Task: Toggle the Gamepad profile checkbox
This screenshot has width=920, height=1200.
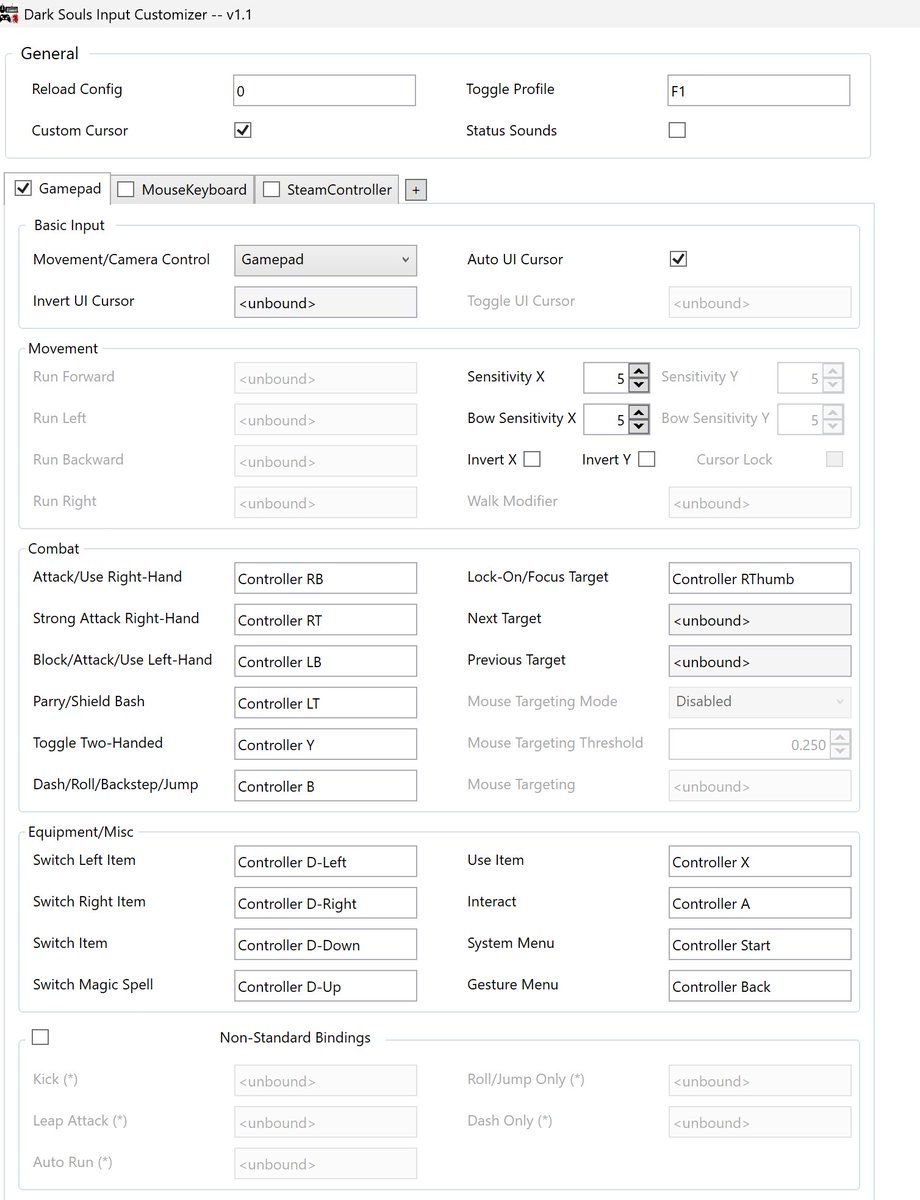Action: tap(24, 188)
